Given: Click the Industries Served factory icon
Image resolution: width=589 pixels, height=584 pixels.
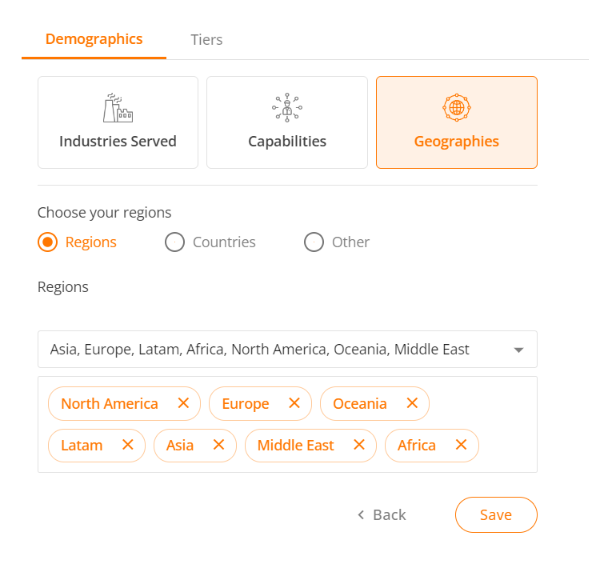Looking at the screenshot, I should pyautogui.click(x=118, y=108).
